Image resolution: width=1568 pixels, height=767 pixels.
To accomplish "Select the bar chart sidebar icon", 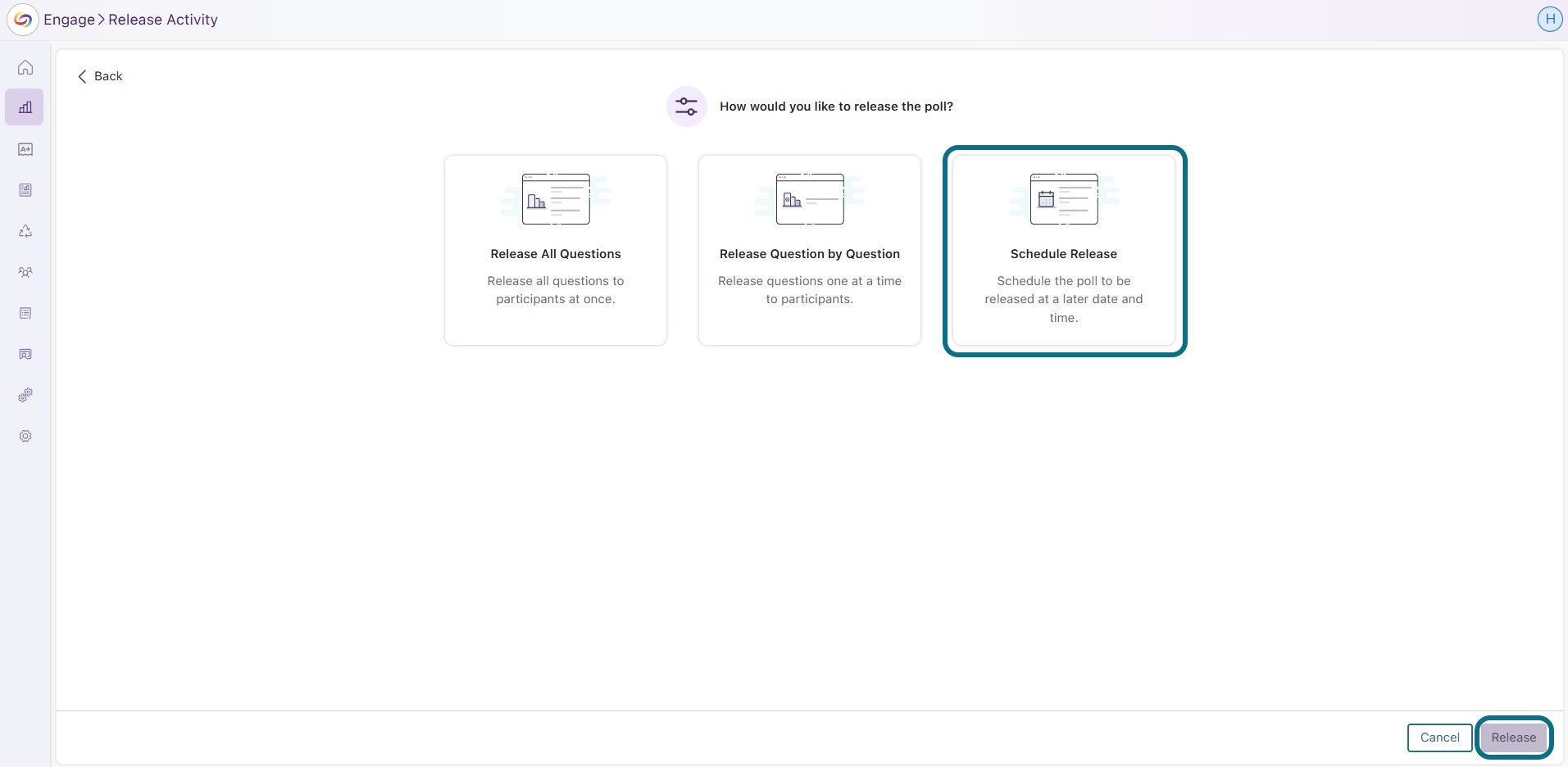I will 25,107.
